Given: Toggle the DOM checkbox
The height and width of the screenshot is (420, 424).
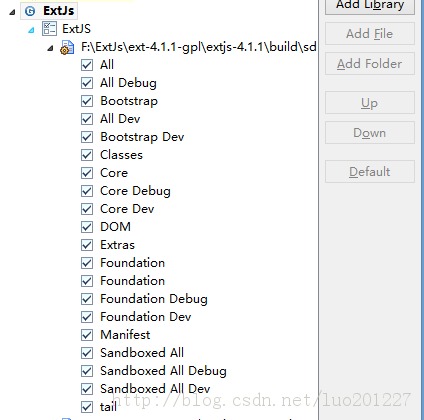Looking at the screenshot, I should coord(87,227).
